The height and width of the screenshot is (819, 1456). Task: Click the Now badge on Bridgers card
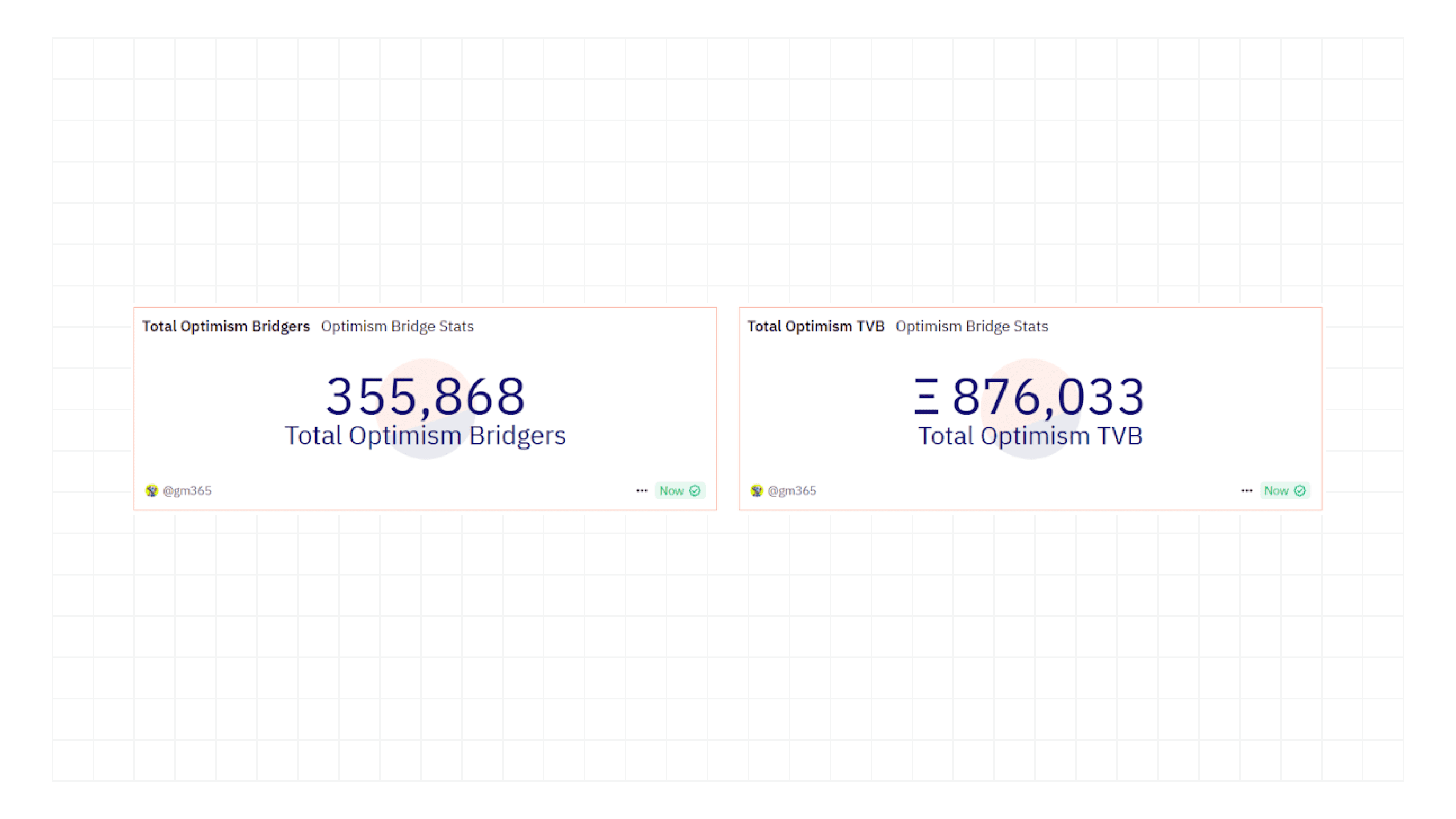672,490
